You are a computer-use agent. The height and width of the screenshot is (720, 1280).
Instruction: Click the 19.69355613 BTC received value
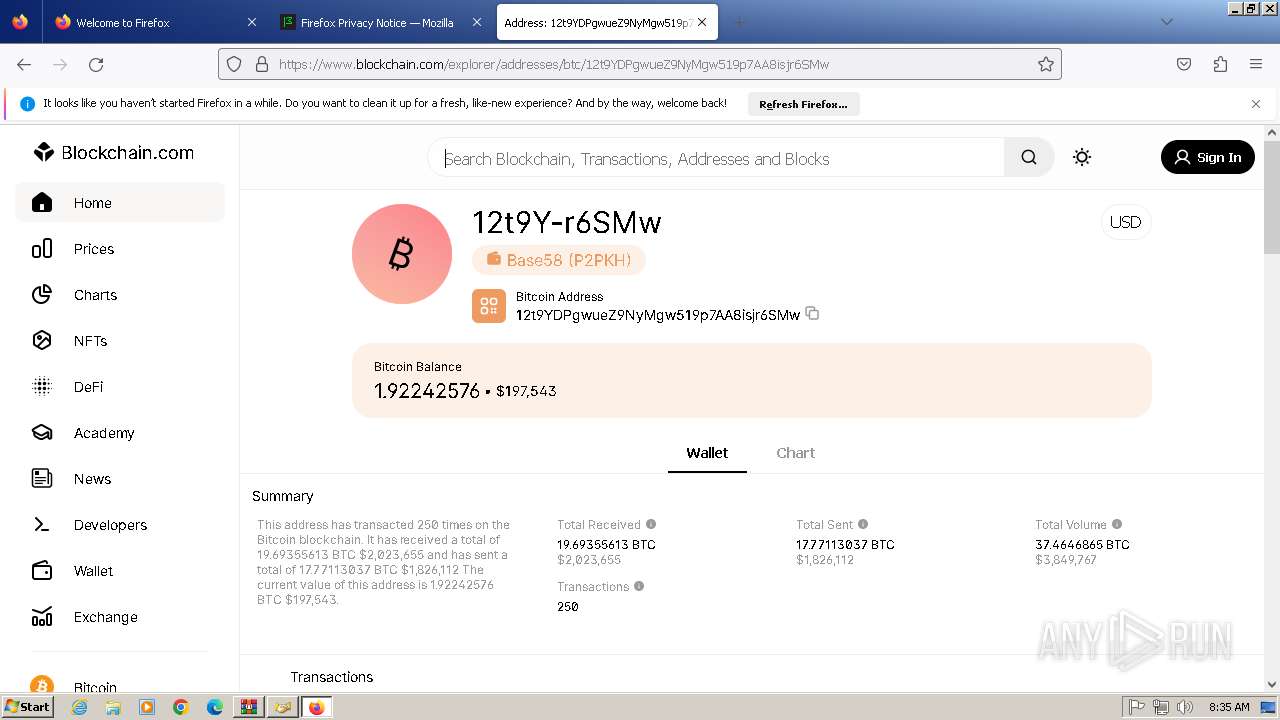606,545
